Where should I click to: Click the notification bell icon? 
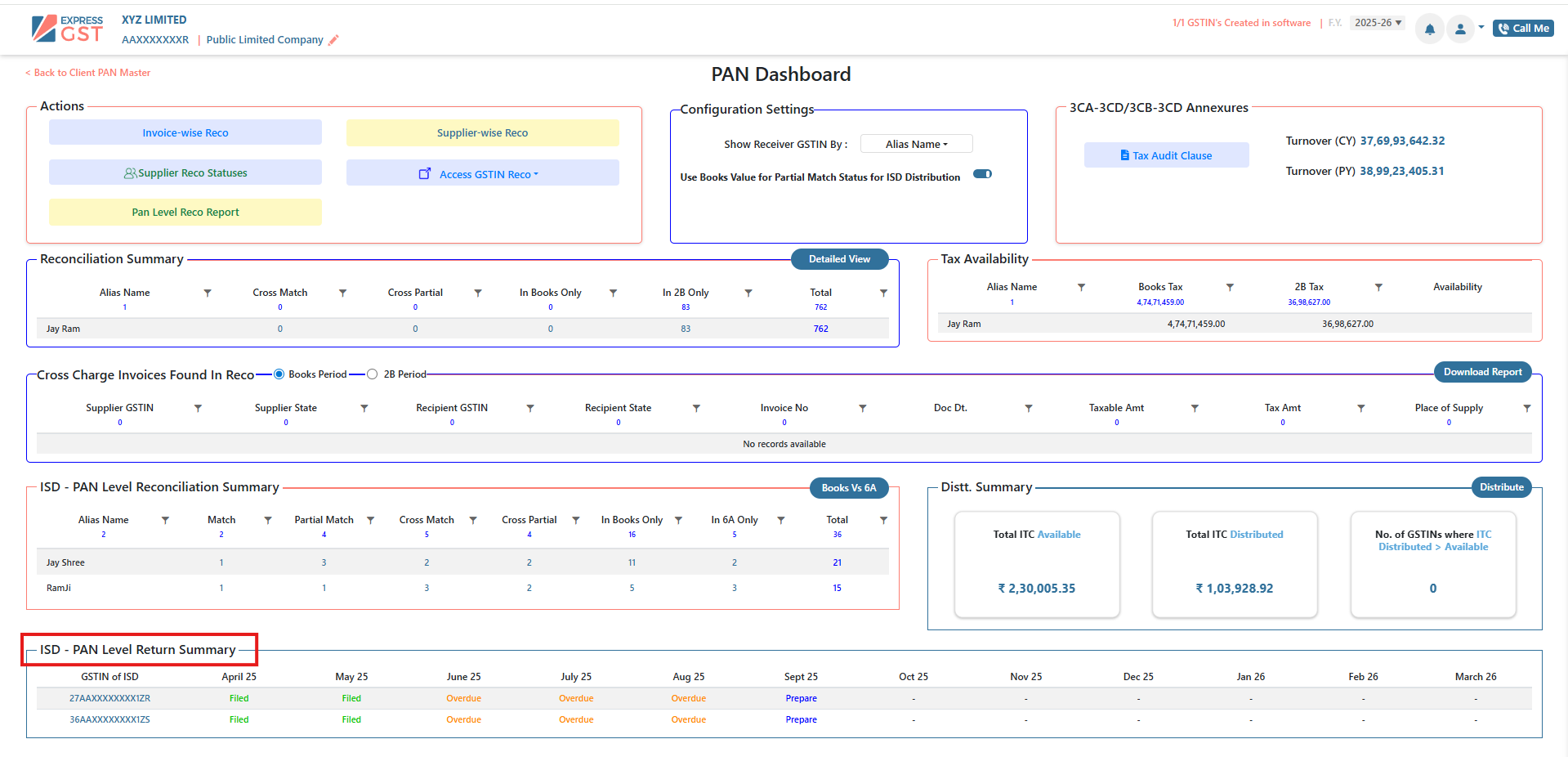(1429, 29)
